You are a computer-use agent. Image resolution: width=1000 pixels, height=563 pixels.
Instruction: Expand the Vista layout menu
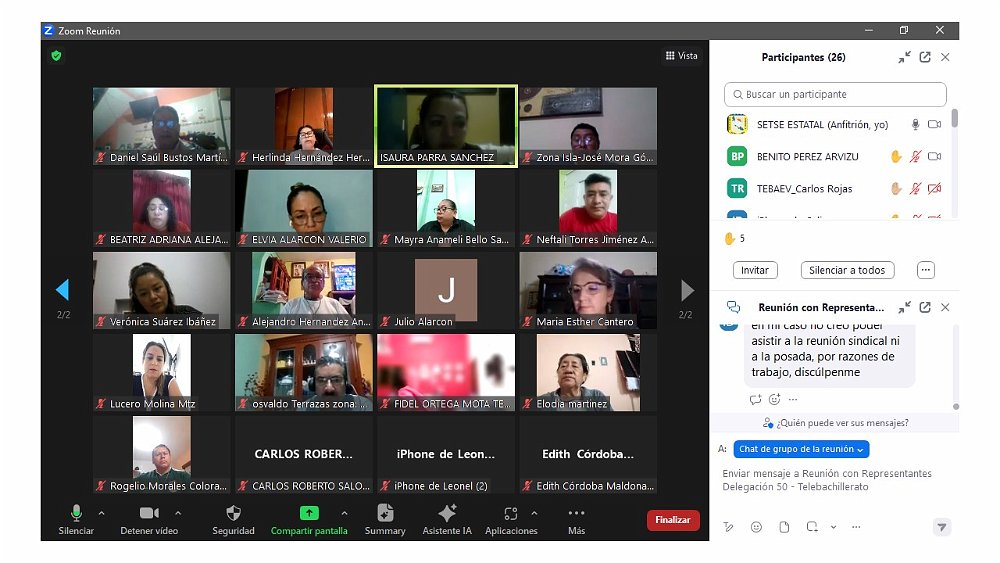coord(682,56)
